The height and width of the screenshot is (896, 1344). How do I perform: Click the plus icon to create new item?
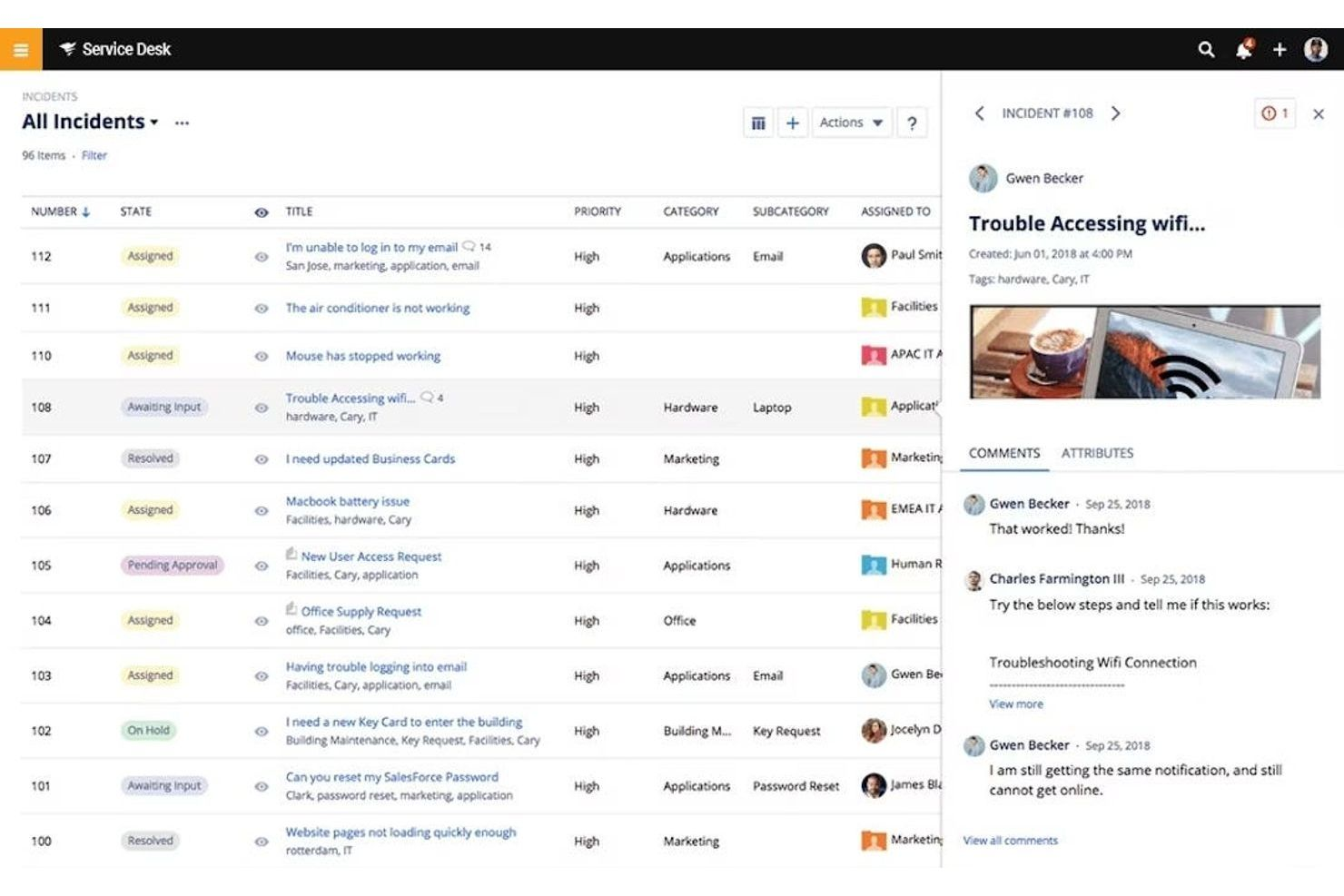[1280, 50]
